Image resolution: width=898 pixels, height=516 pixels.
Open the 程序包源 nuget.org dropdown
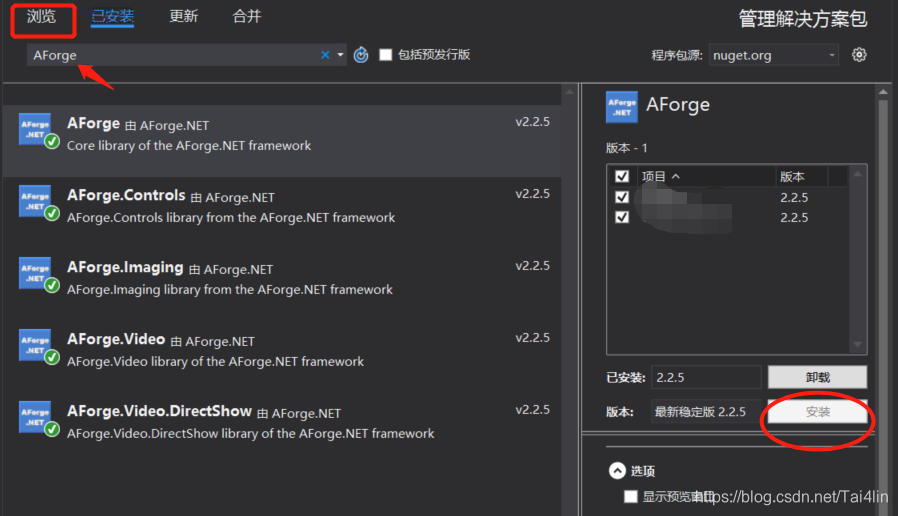773,55
